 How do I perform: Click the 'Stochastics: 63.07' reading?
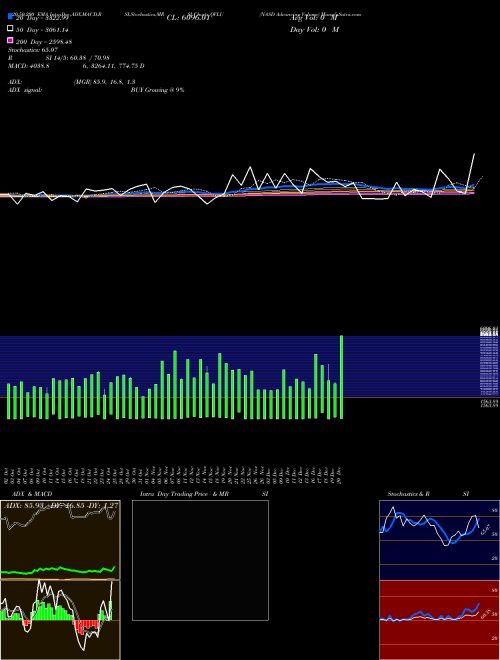33,50
